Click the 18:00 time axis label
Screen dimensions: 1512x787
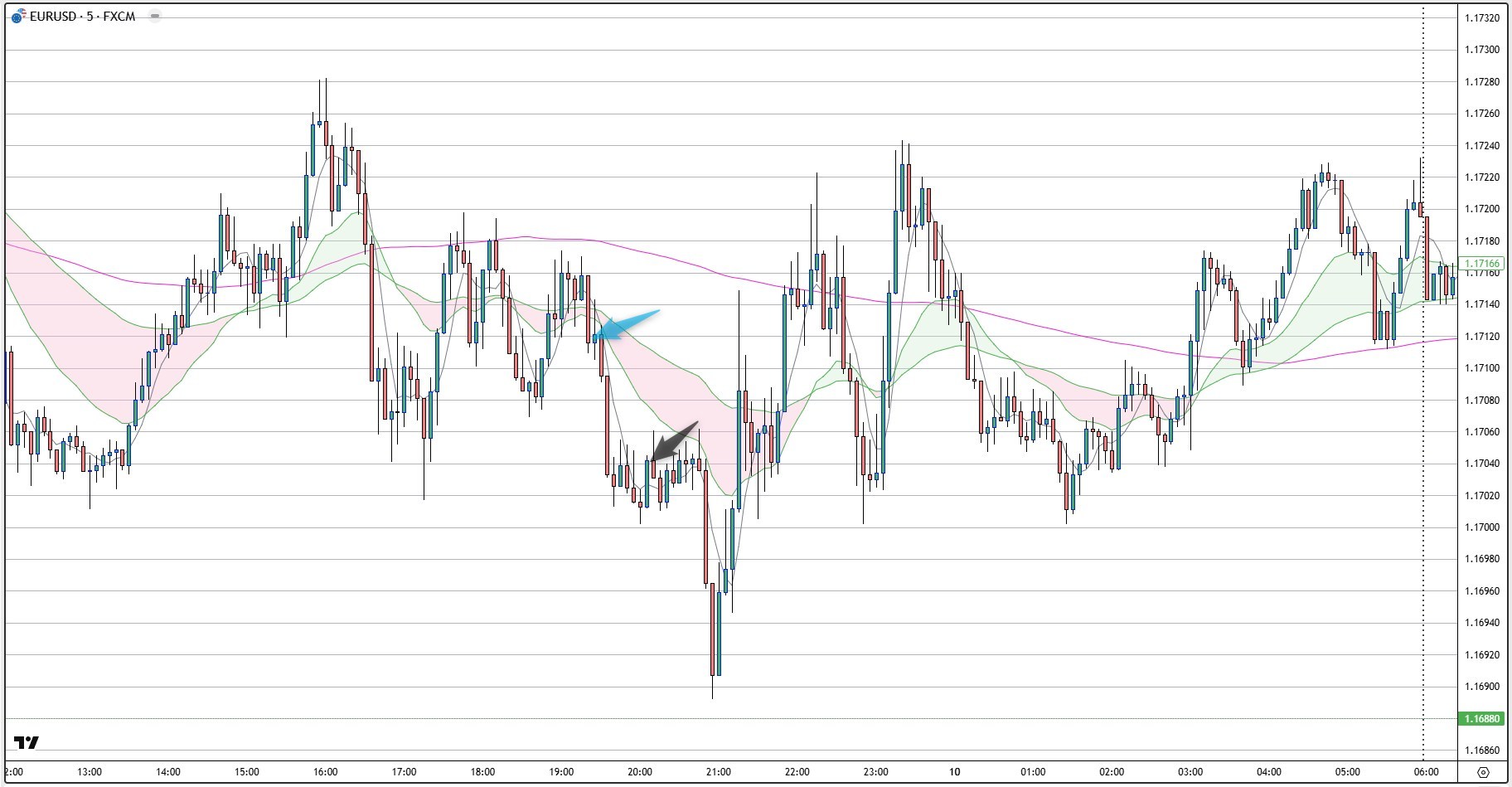tap(482, 772)
